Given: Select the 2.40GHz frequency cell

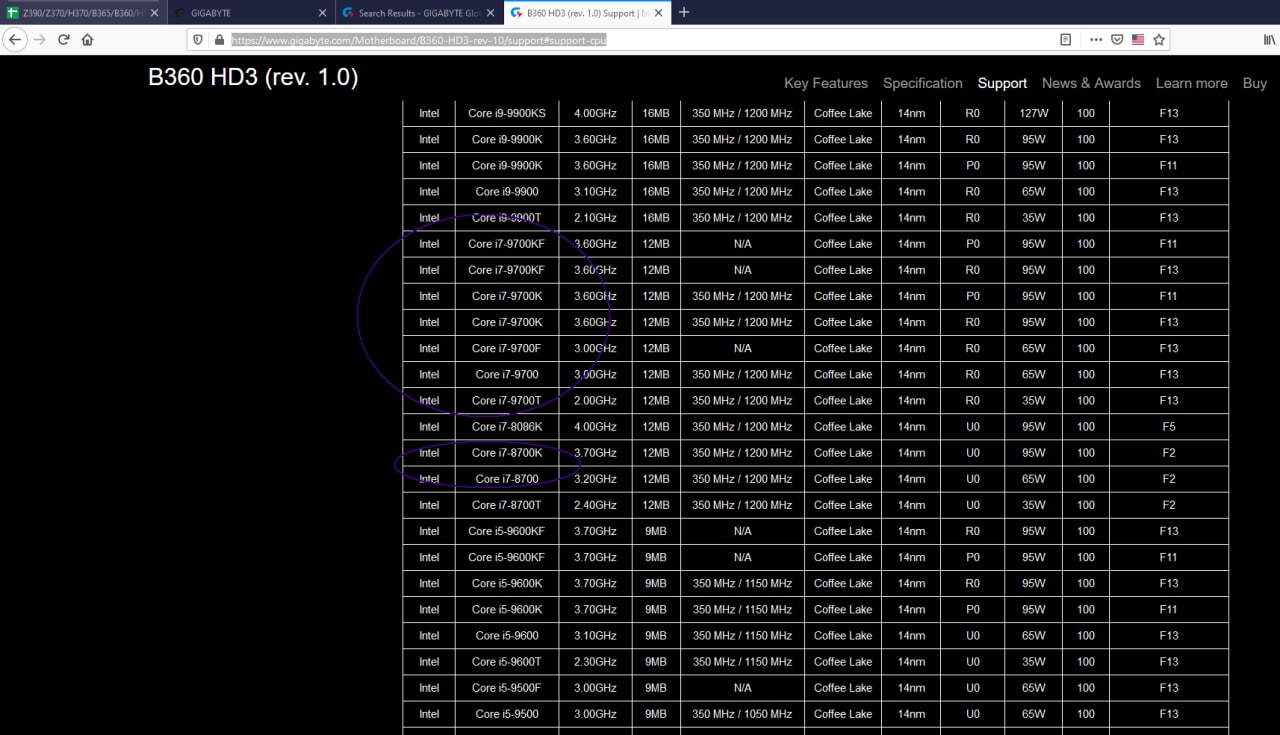Looking at the screenshot, I should coord(595,505).
